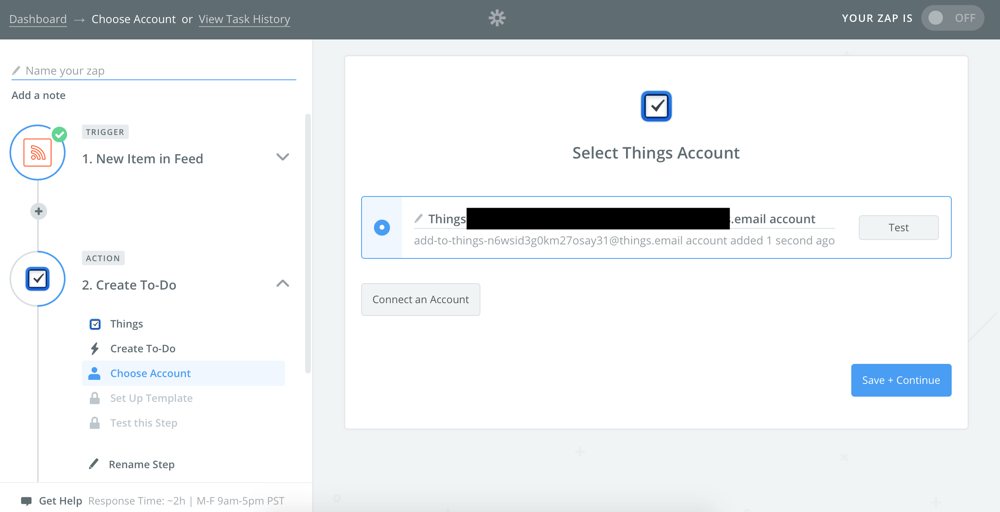Click the left sidebar scrollbar
1000x512 pixels.
click(x=308, y=242)
